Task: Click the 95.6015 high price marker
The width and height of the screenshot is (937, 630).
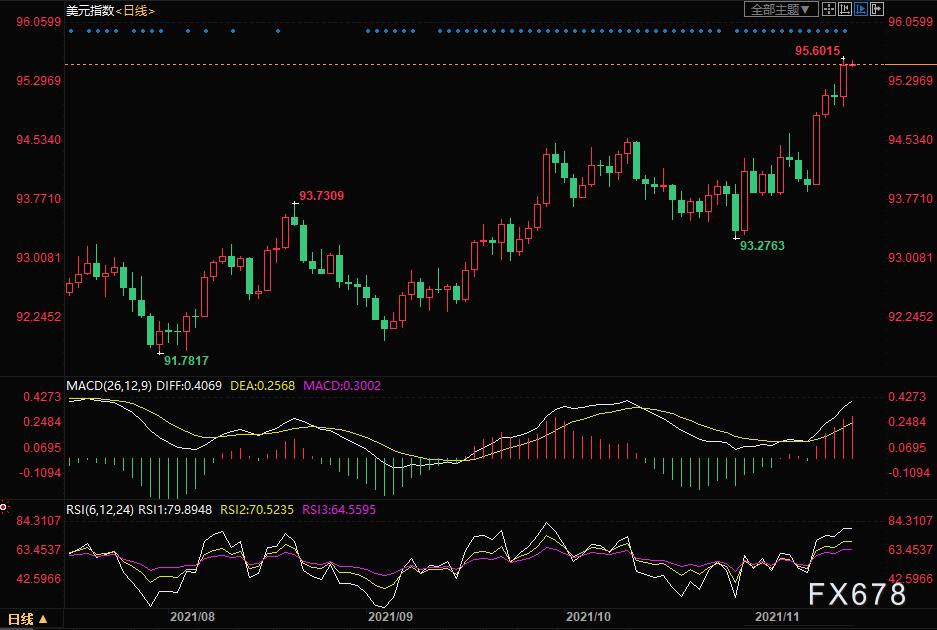Action: click(817, 50)
